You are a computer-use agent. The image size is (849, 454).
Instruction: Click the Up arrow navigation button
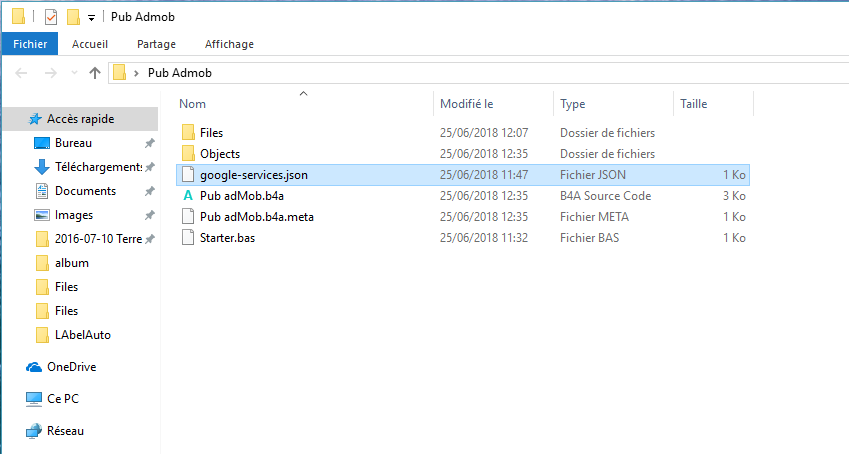point(95,72)
